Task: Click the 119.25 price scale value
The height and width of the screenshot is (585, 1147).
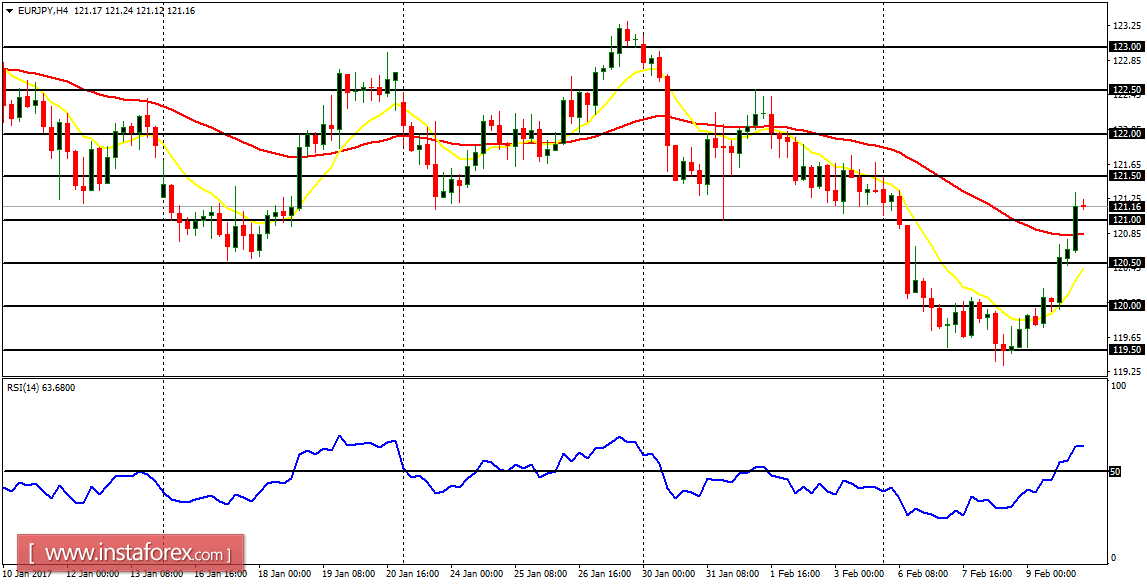Action: pos(1125,371)
